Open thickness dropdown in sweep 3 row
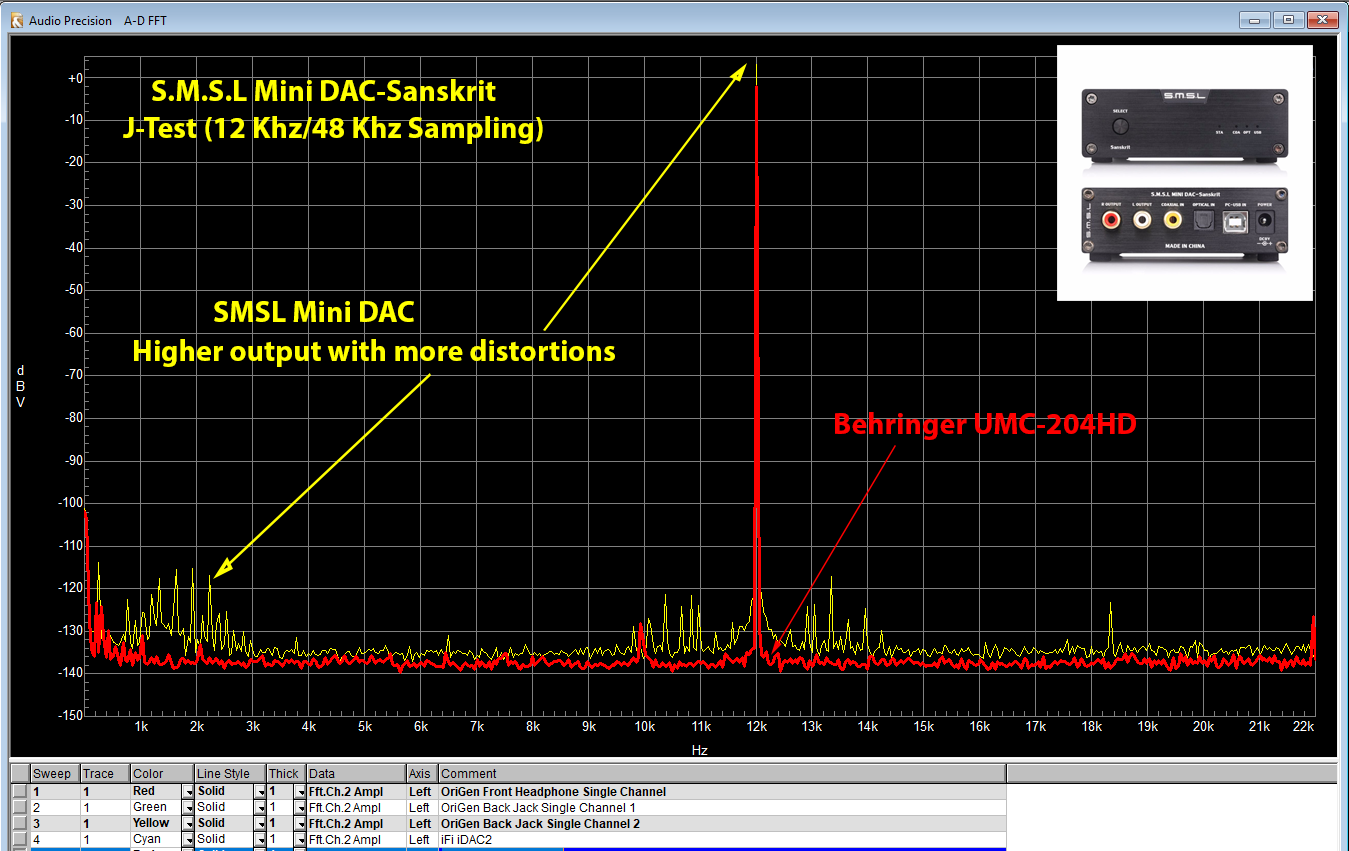This screenshot has width=1349, height=851. [x=301, y=824]
